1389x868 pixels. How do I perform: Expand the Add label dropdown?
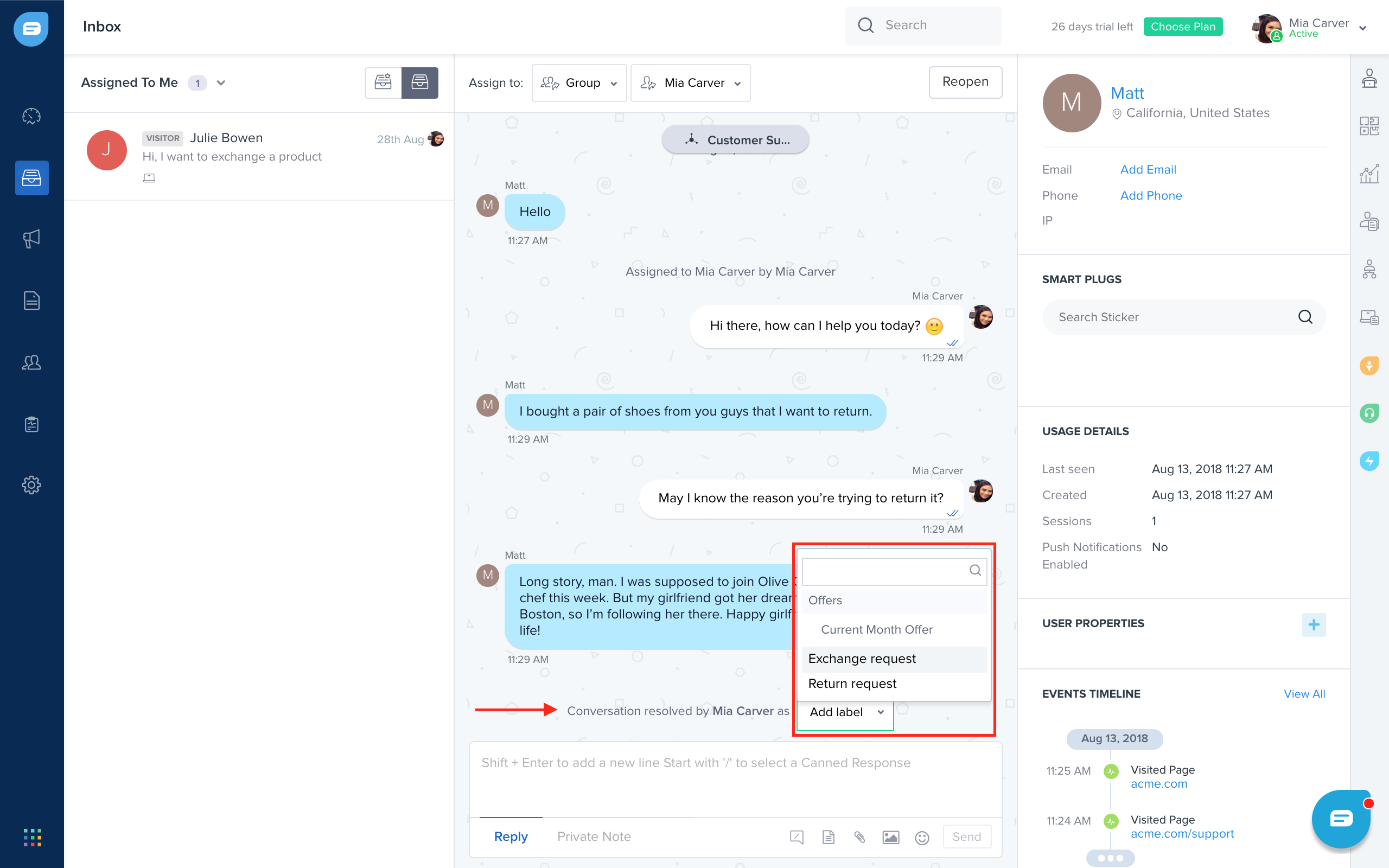coord(844,712)
